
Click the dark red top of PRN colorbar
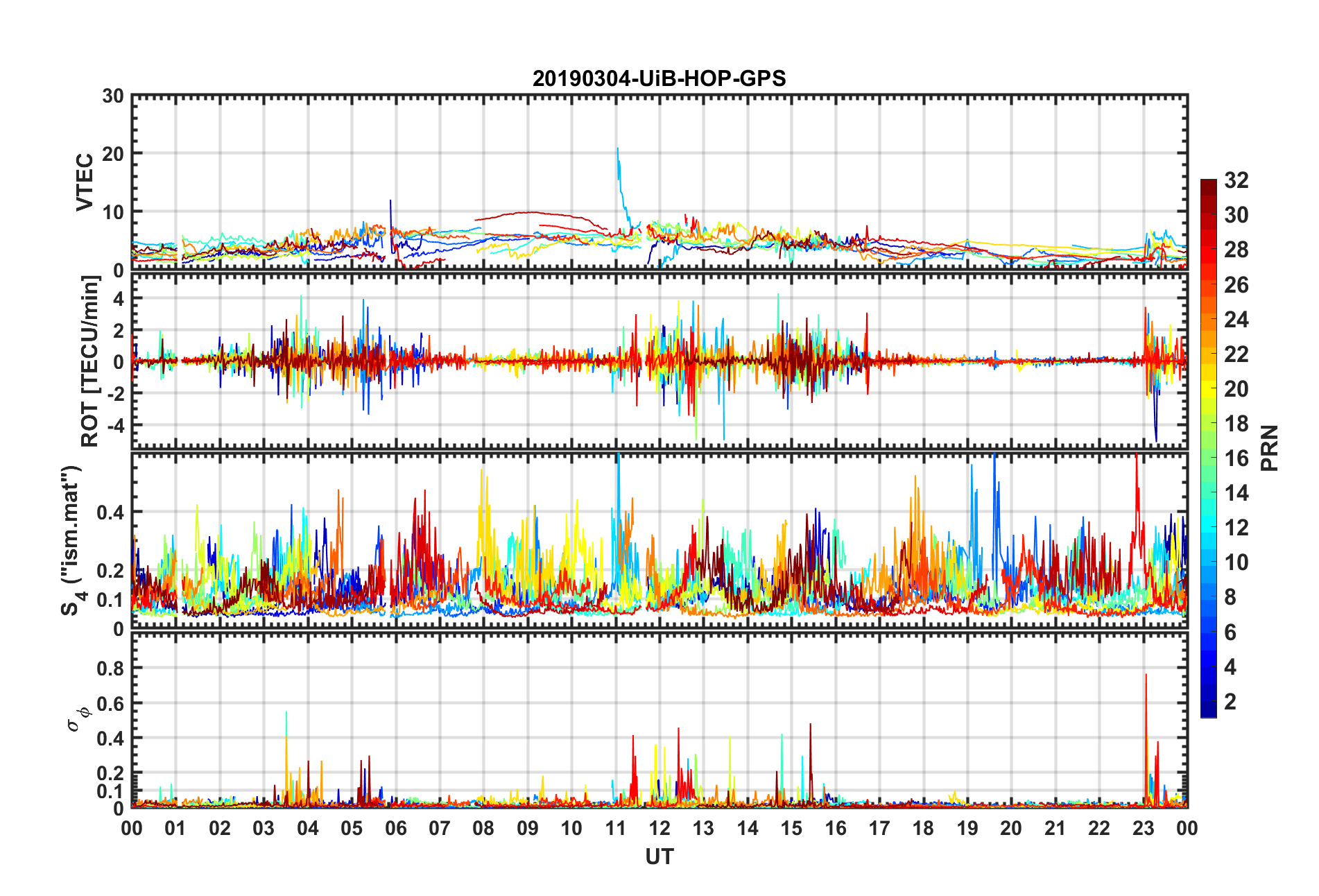1208,184
